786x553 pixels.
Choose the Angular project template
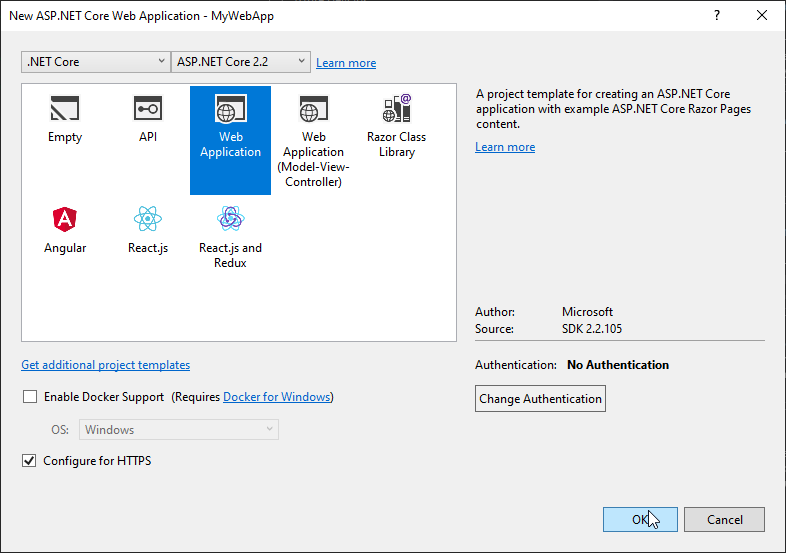[65, 219]
